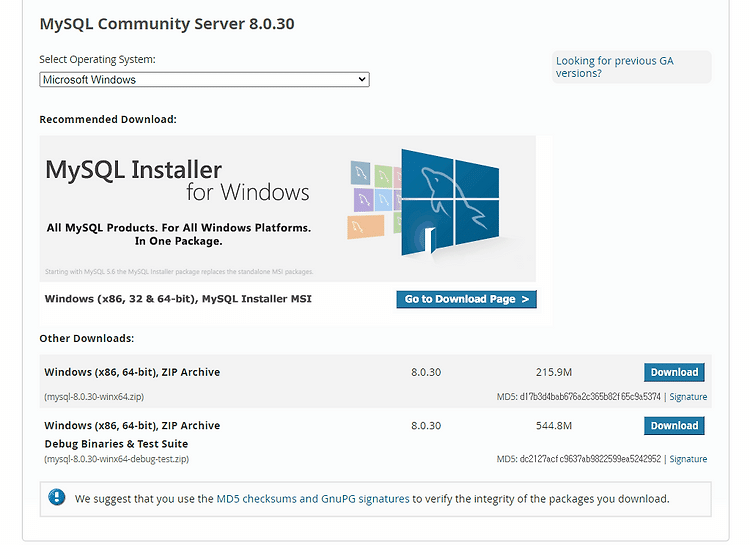Download the 544.8M Debug Binaries archive
Viewport: 750px width, 545px height.
tap(674, 425)
